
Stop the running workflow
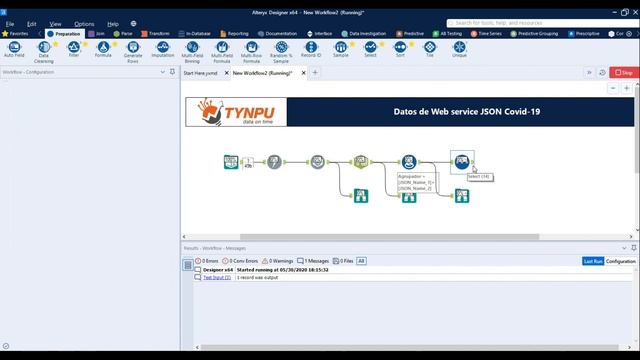point(624,73)
